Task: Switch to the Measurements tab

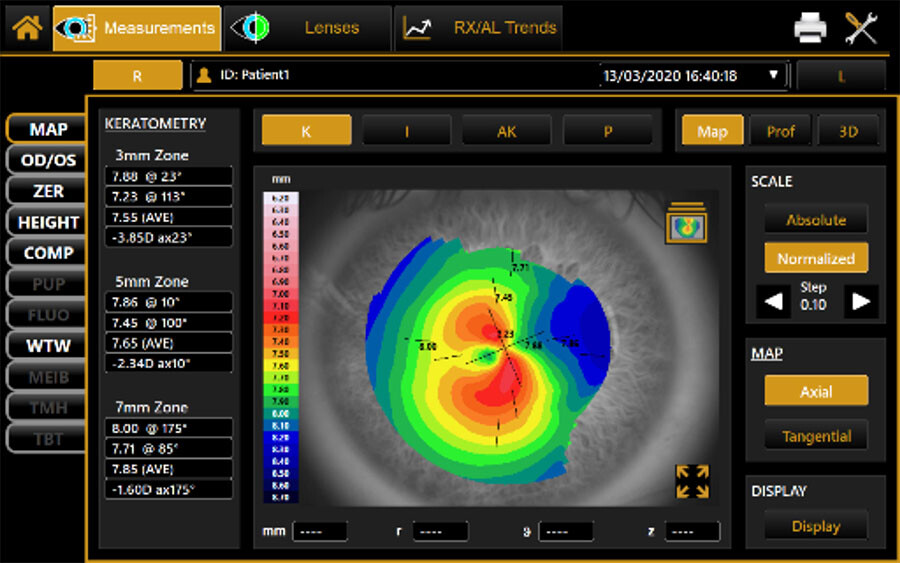Action: tap(137, 28)
